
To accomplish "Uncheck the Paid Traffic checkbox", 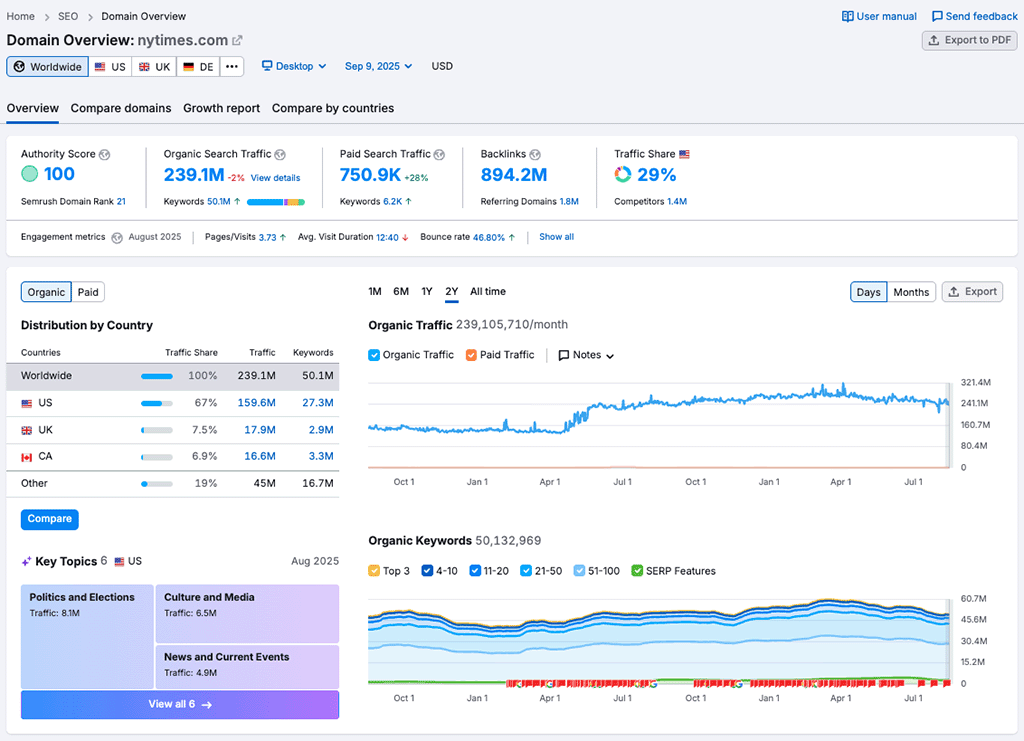I will coord(471,355).
